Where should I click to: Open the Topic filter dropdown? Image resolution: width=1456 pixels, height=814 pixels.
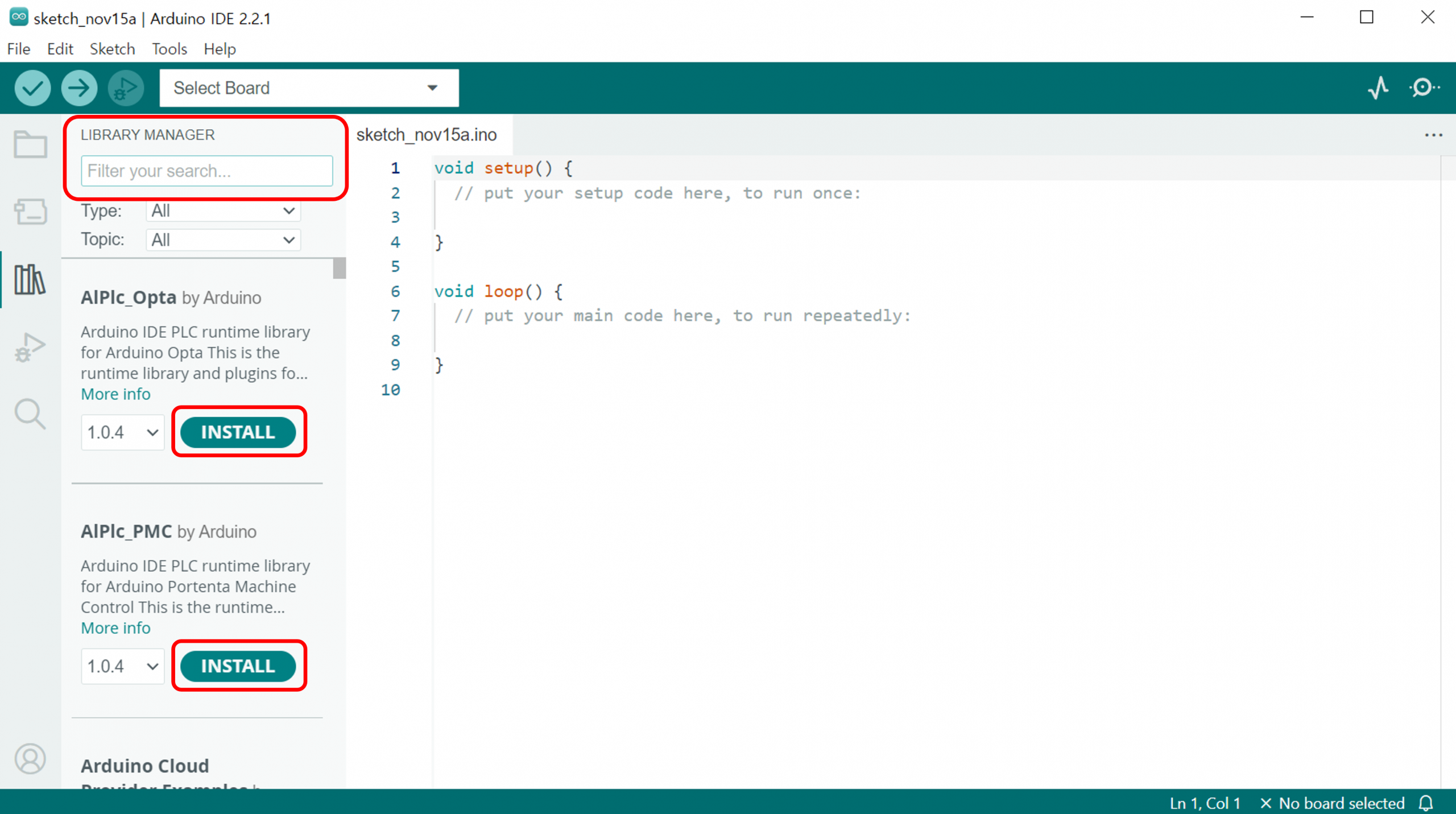point(223,240)
